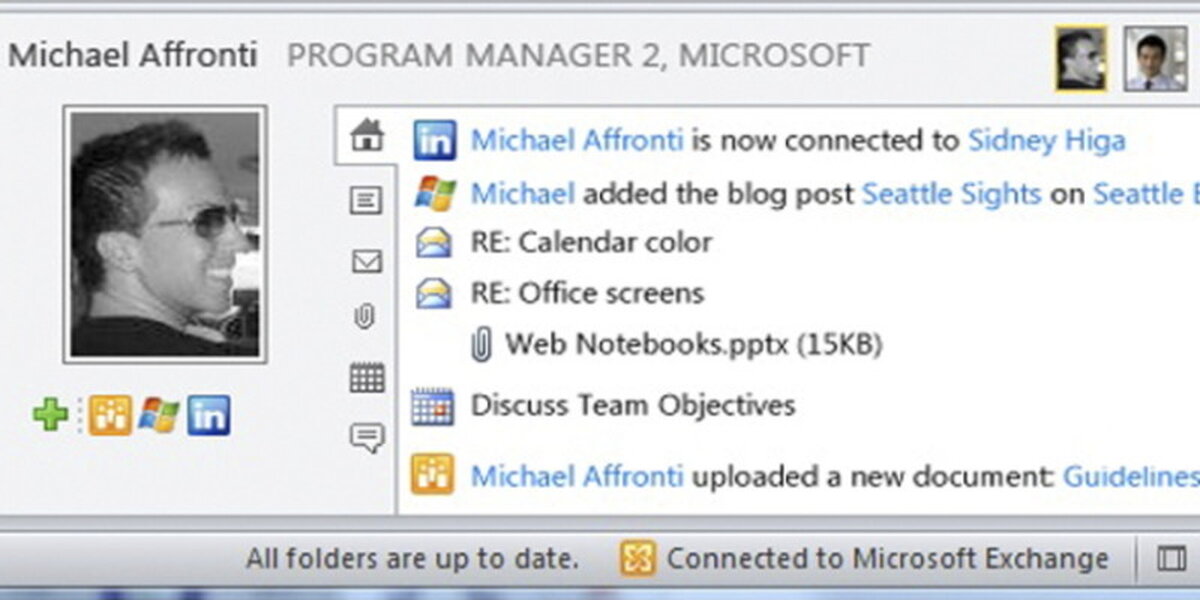Viewport: 1200px width, 600px height.
Task: Click the LinkedIn icon under the photo
Action: click(x=209, y=415)
